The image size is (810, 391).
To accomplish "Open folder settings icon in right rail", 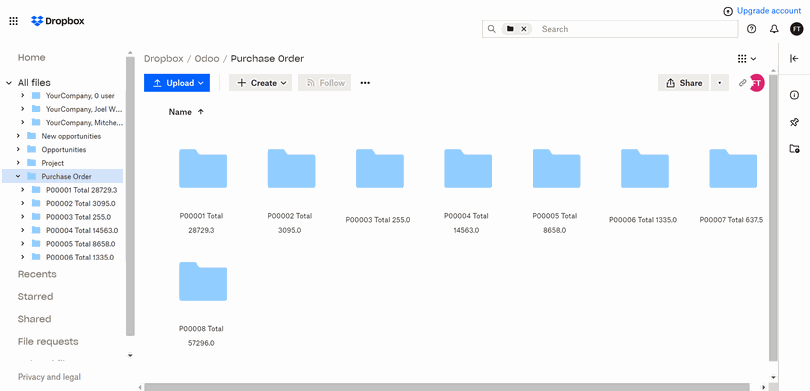I will point(795,149).
